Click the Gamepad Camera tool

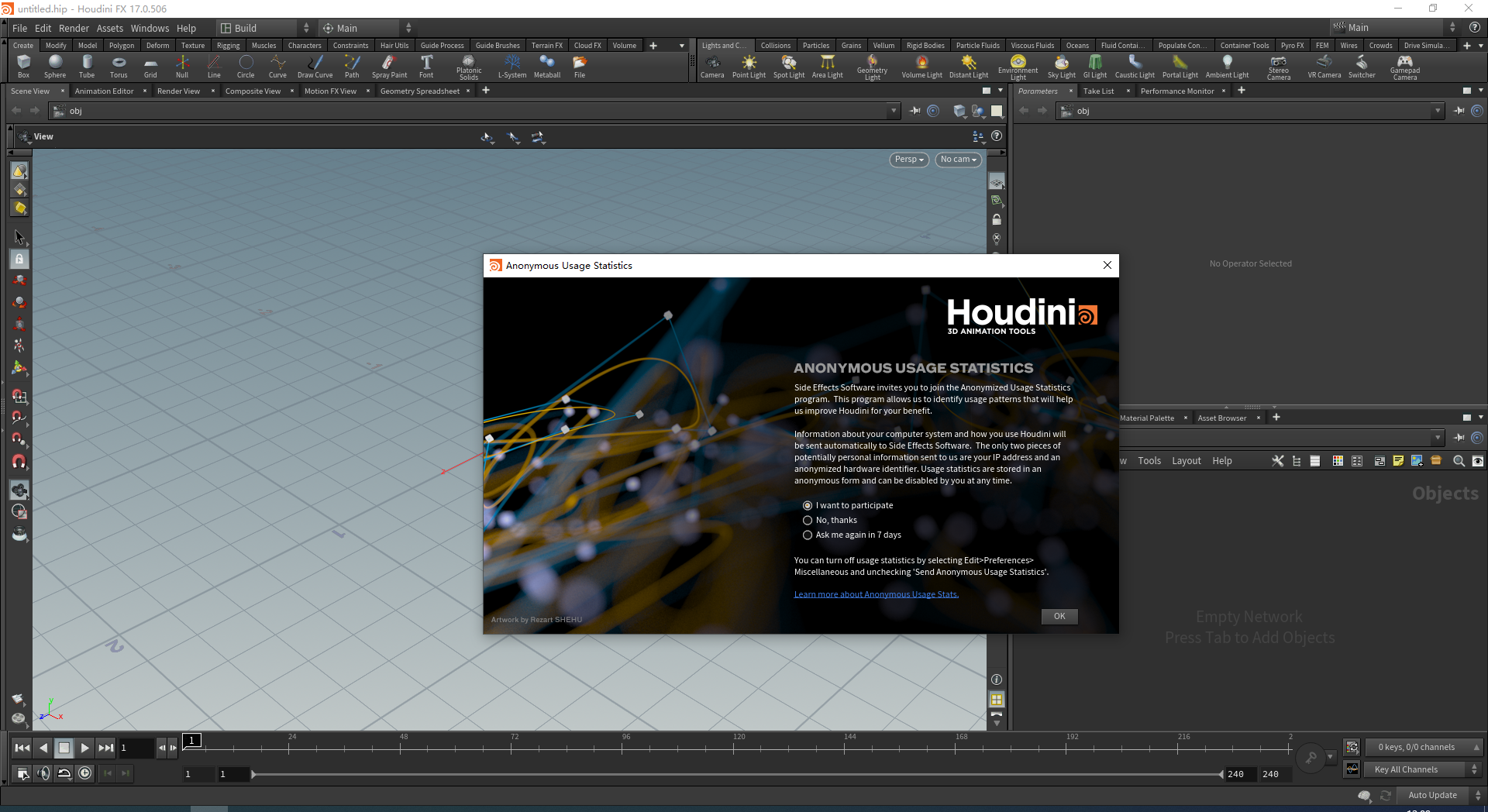1405,67
